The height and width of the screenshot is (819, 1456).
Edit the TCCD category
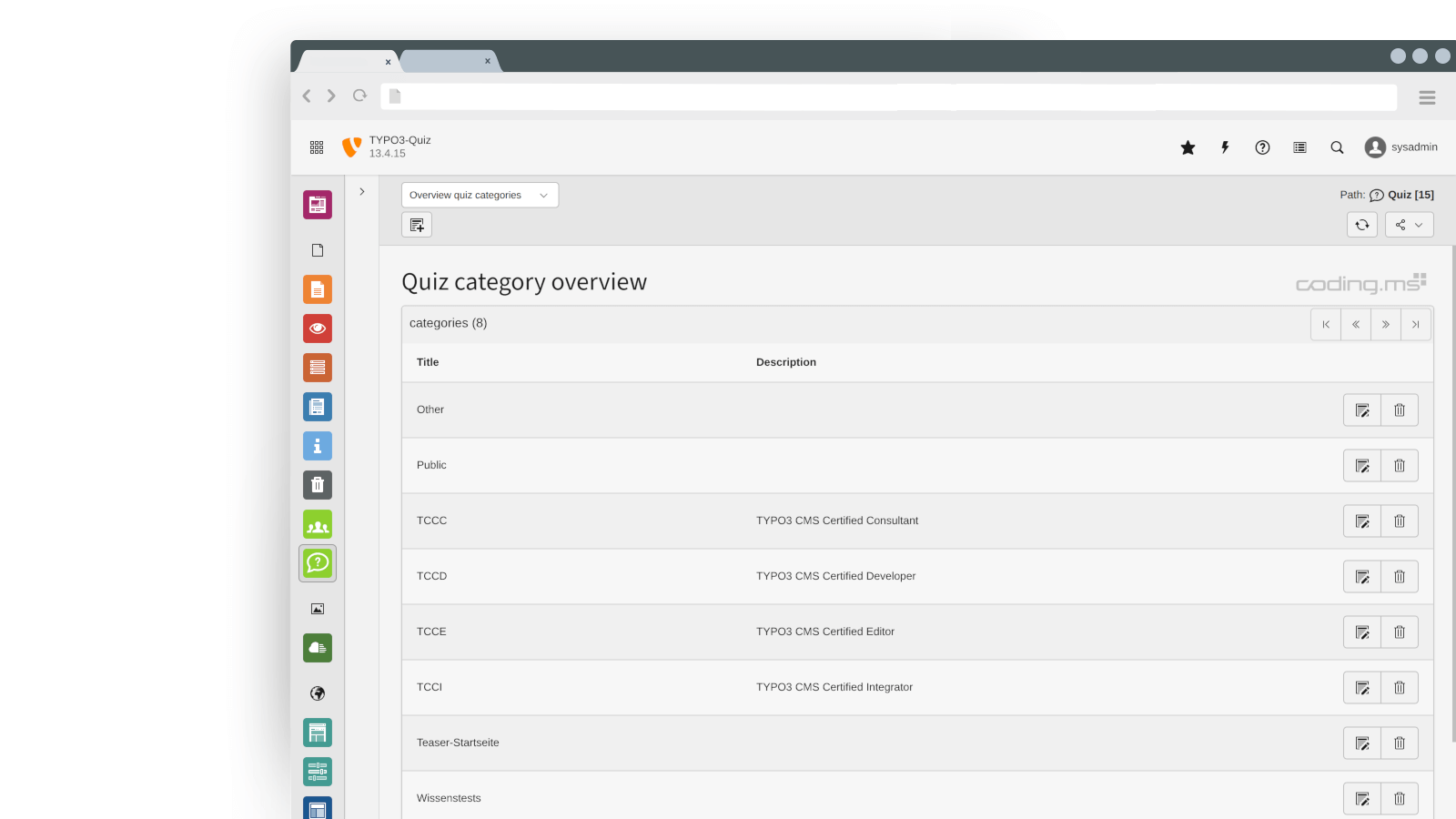coord(1362,577)
